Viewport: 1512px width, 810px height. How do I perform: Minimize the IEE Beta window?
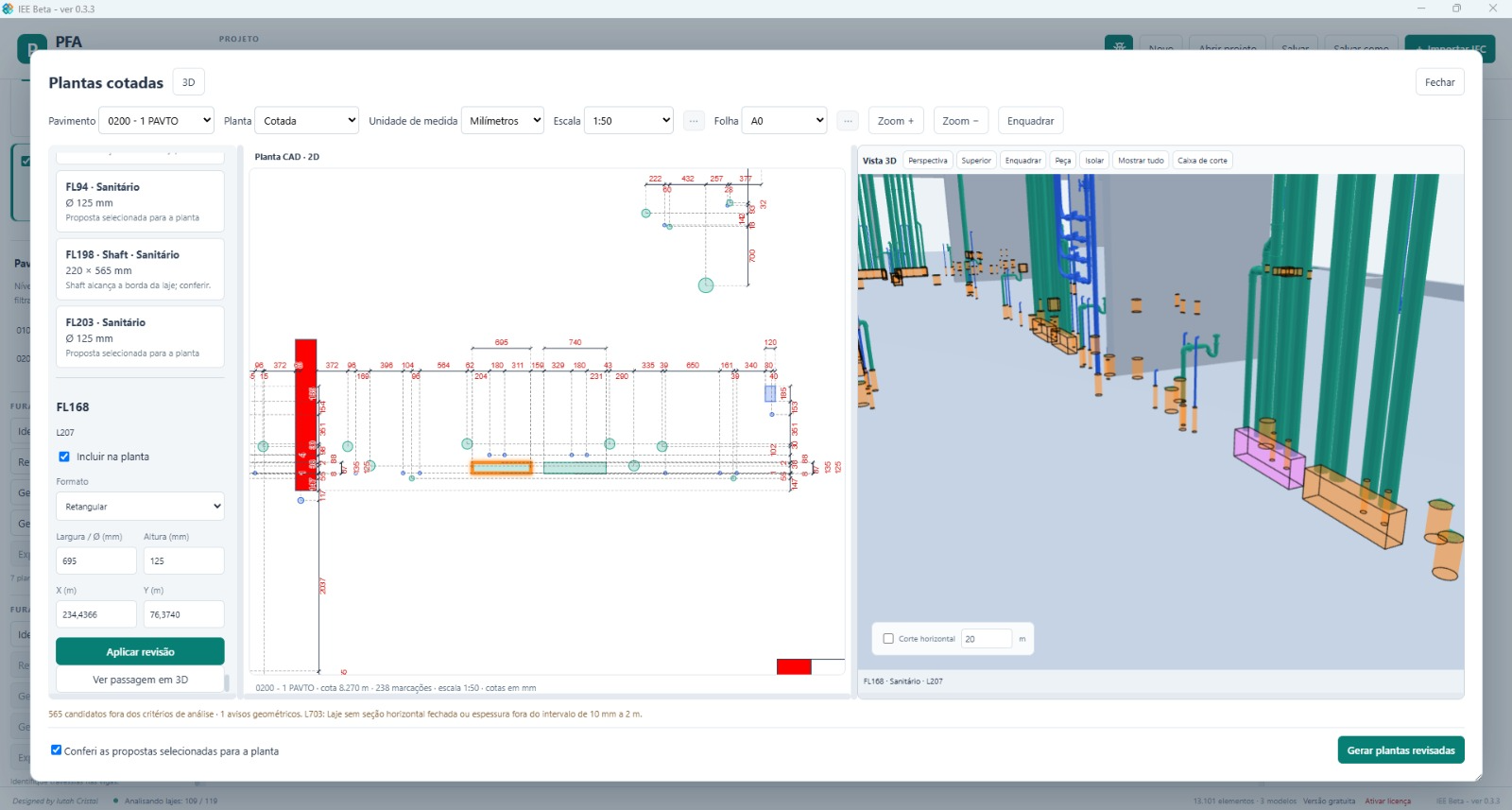(1420, 9)
